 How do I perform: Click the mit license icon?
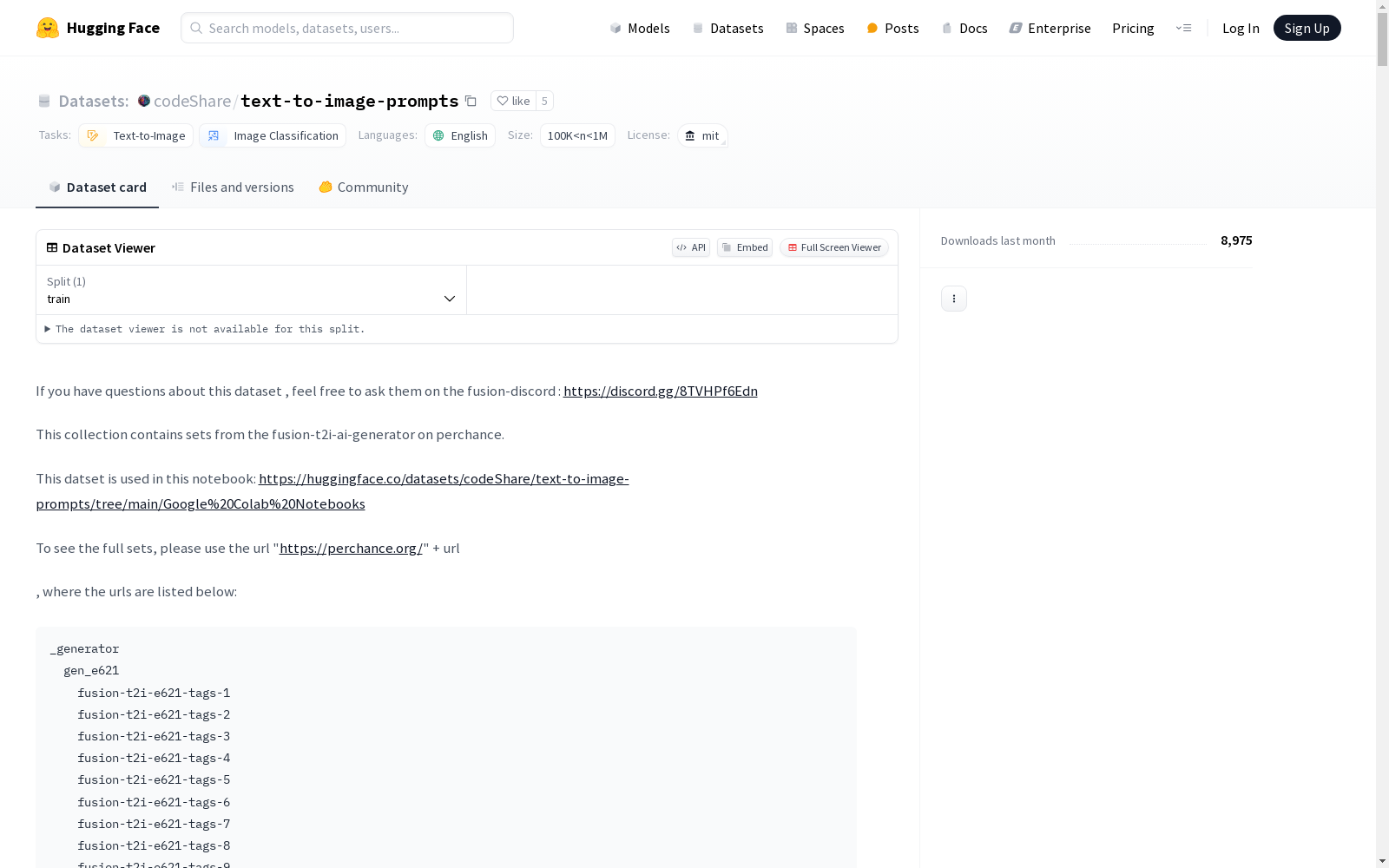click(690, 135)
